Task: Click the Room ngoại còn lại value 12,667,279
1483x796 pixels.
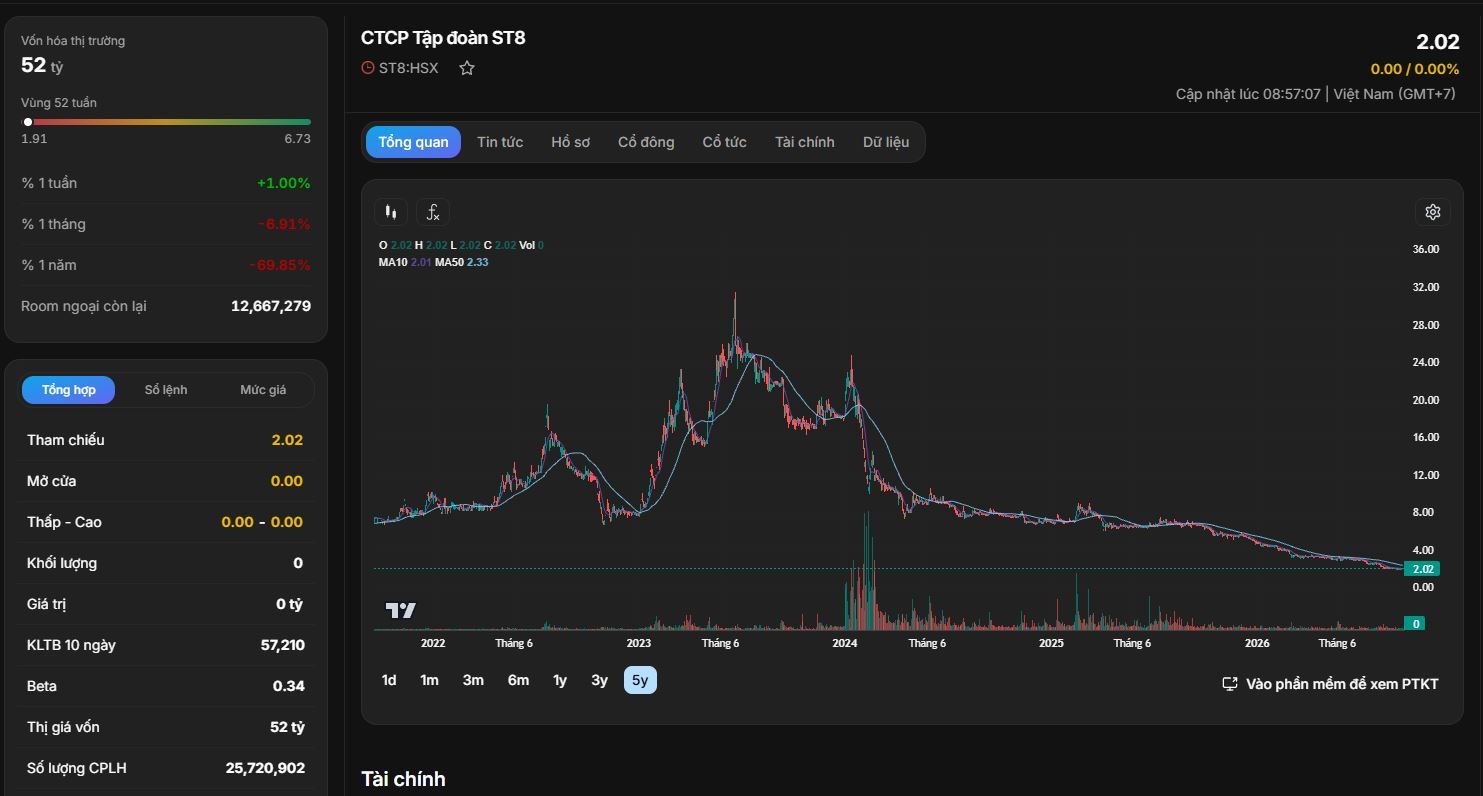Action: pos(271,306)
